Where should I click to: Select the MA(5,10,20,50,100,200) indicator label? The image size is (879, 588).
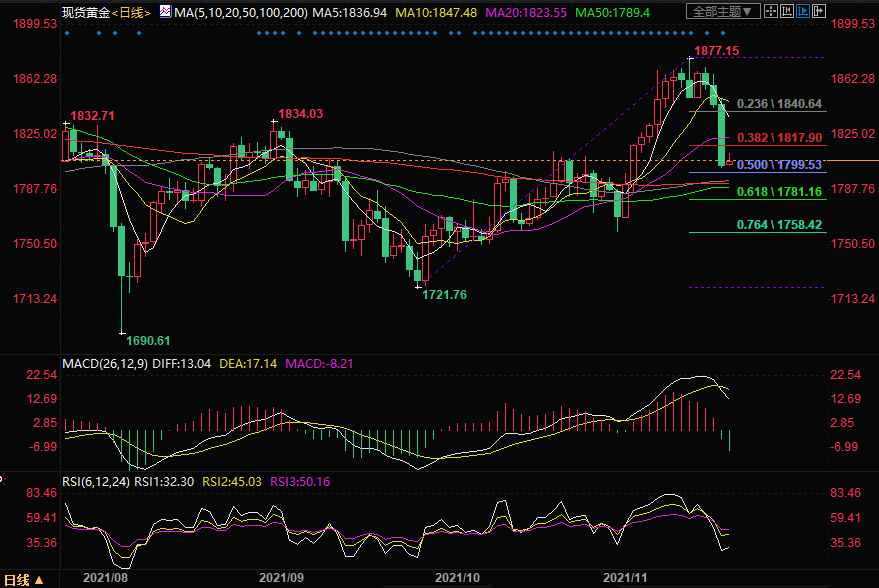237,12
